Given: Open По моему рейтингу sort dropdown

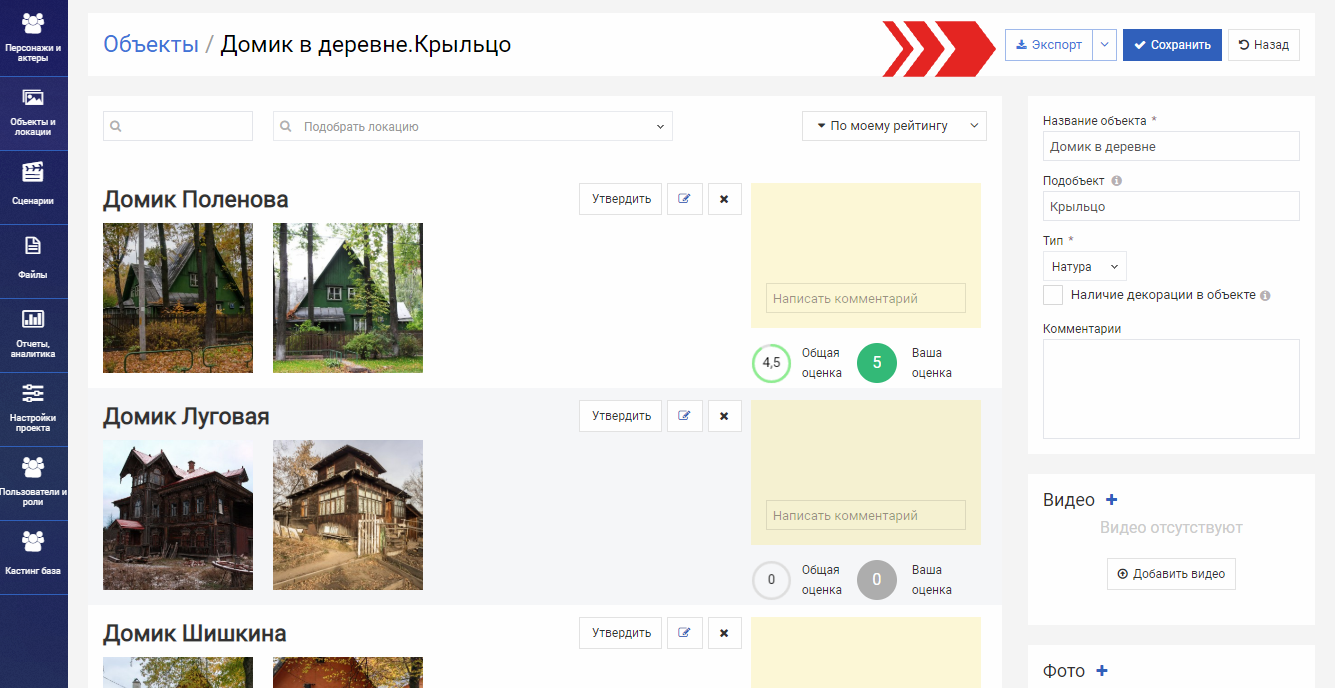Looking at the screenshot, I should coord(894,126).
